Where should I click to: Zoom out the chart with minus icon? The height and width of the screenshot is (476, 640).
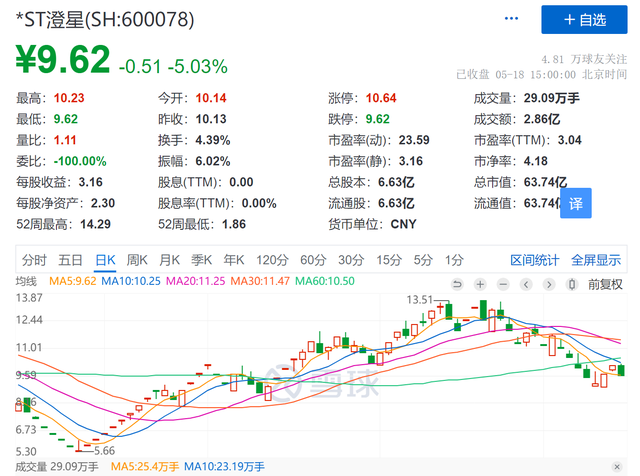coord(503,284)
